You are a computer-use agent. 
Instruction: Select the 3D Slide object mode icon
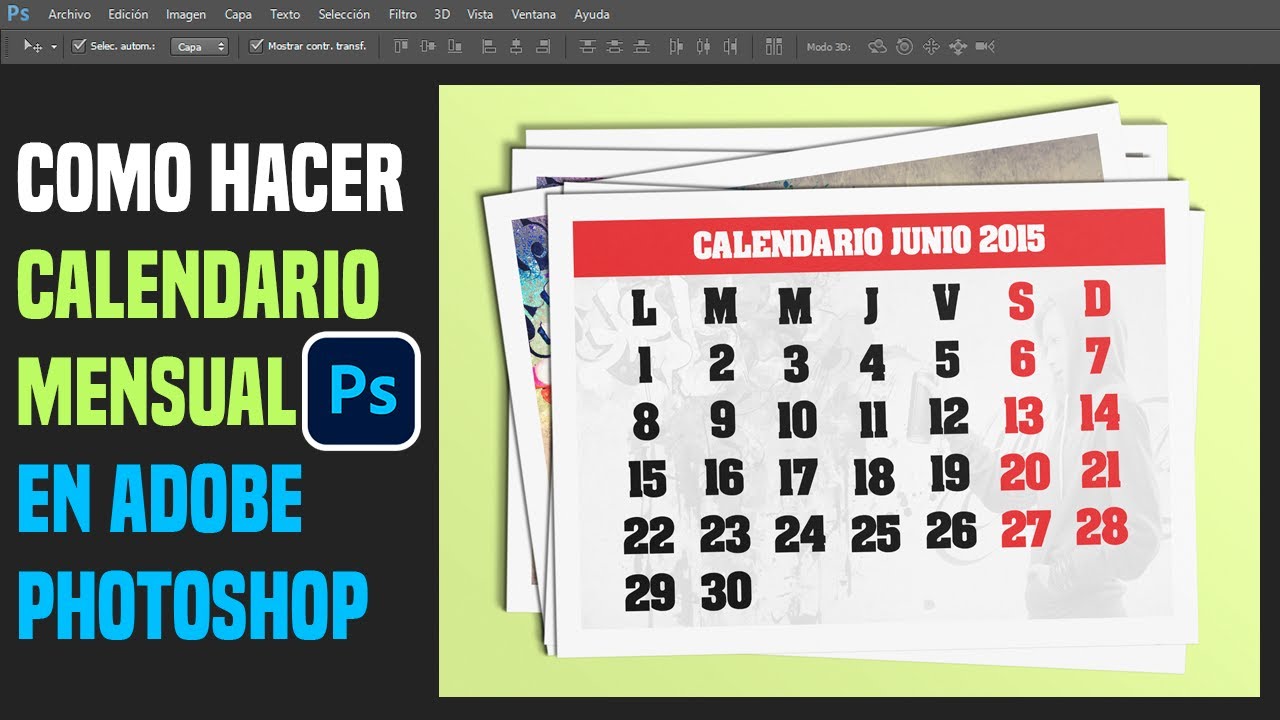tap(958, 46)
